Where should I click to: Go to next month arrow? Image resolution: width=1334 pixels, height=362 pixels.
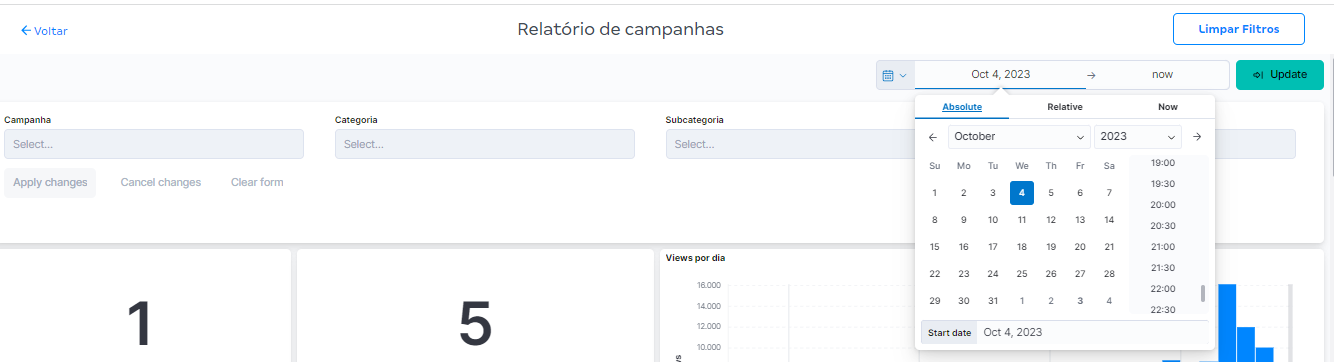click(x=1197, y=137)
